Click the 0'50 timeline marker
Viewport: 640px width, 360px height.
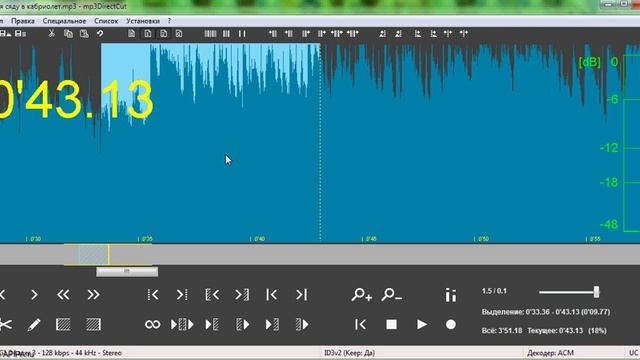481,239
